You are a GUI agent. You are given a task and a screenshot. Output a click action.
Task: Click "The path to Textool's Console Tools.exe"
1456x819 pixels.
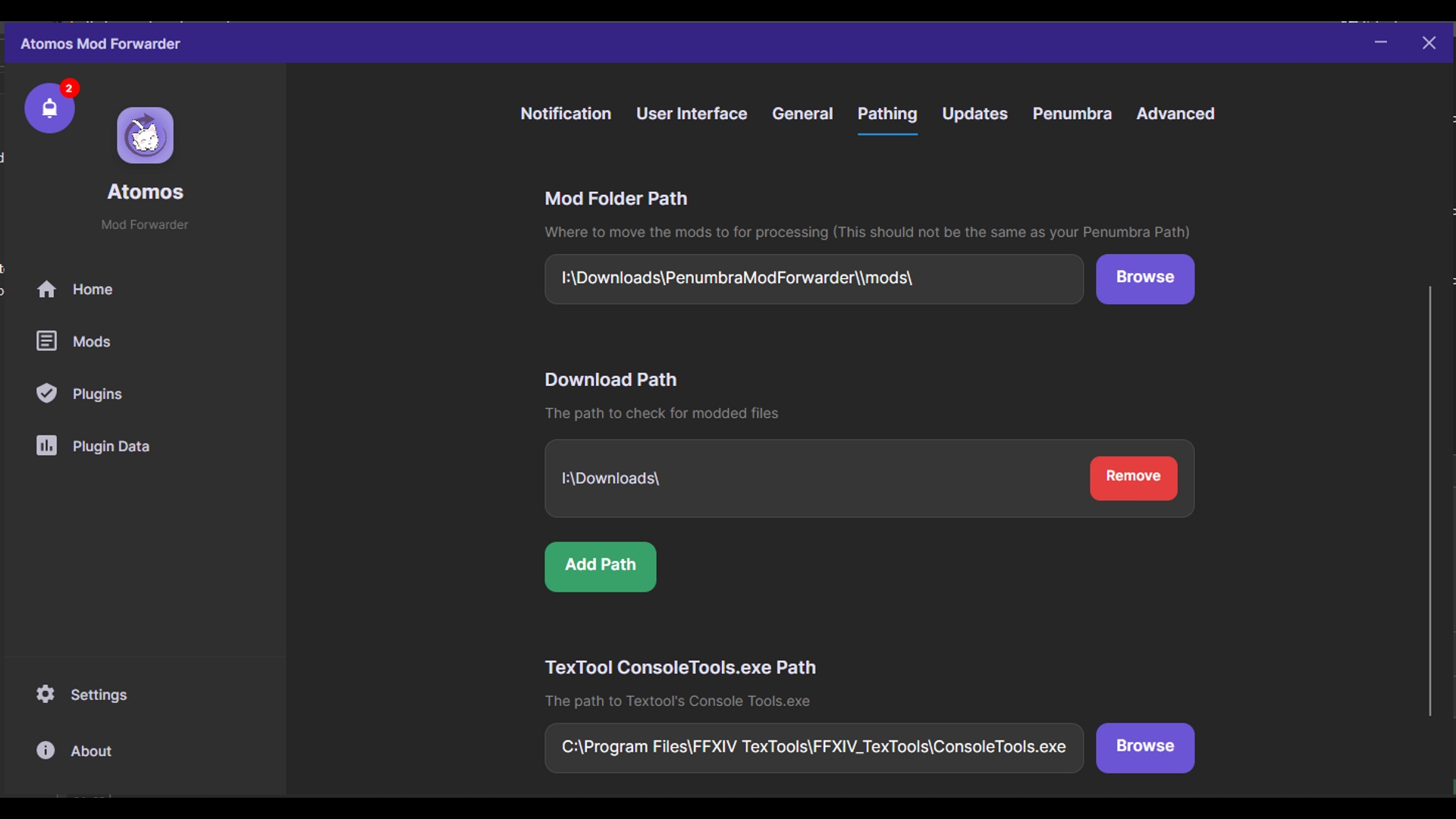coord(677,701)
